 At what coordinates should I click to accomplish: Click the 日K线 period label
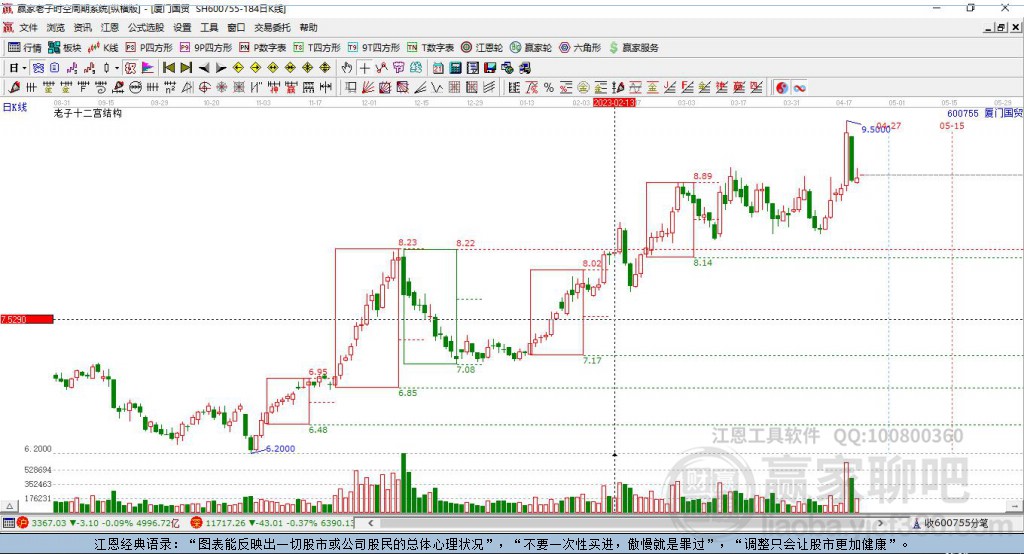click(x=15, y=107)
